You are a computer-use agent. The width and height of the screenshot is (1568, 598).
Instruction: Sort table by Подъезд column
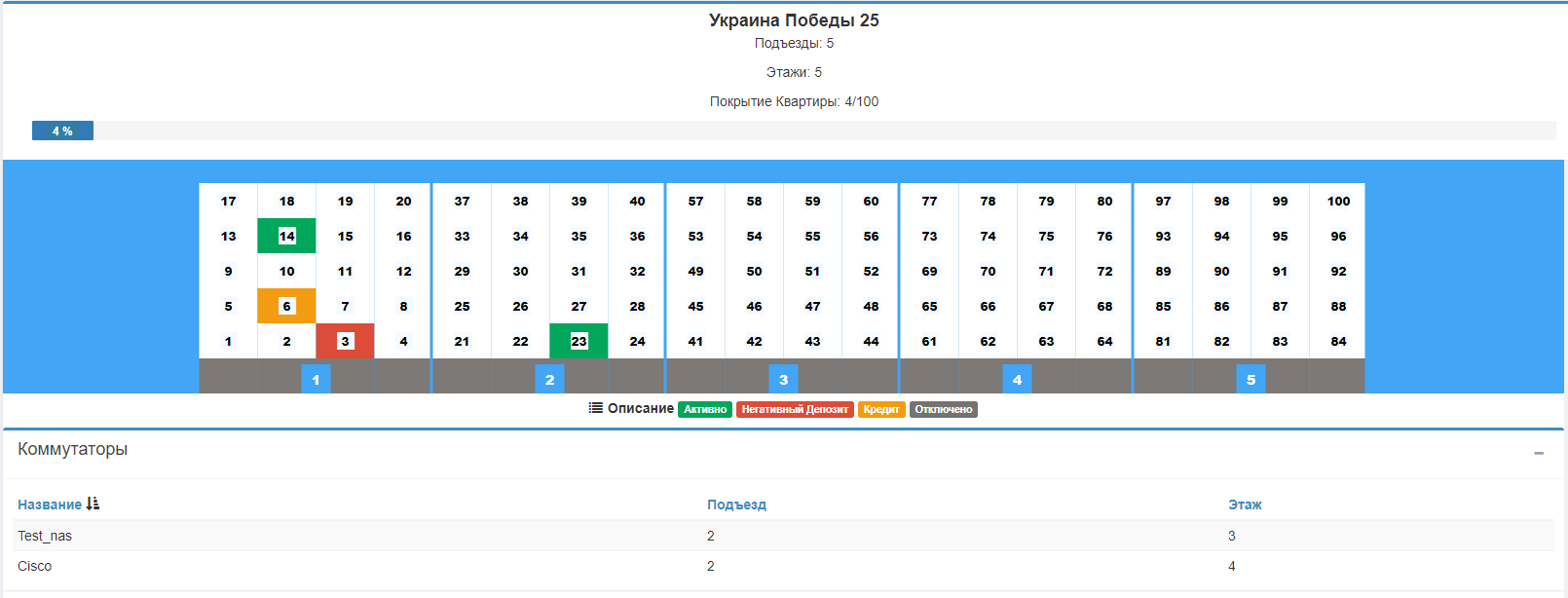(x=736, y=505)
